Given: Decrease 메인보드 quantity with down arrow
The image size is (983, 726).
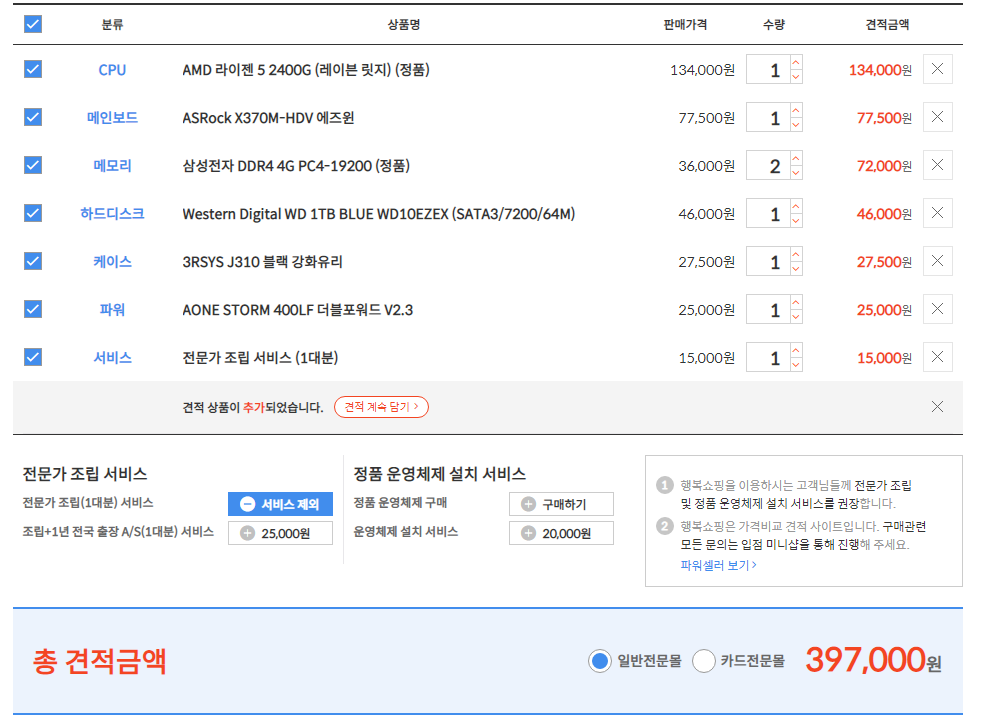Looking at the screenshot, I should point(796,125).
